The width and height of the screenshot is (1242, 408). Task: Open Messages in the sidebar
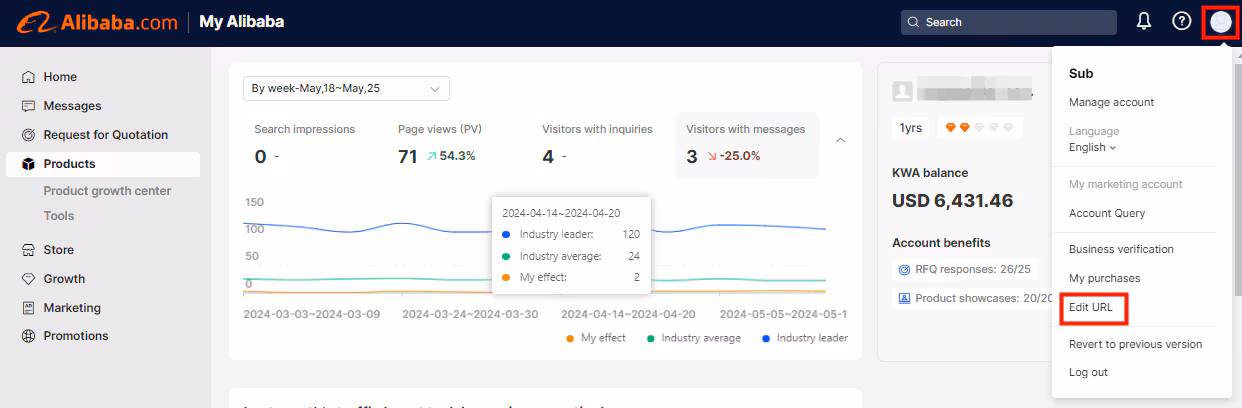pos(72,106)
